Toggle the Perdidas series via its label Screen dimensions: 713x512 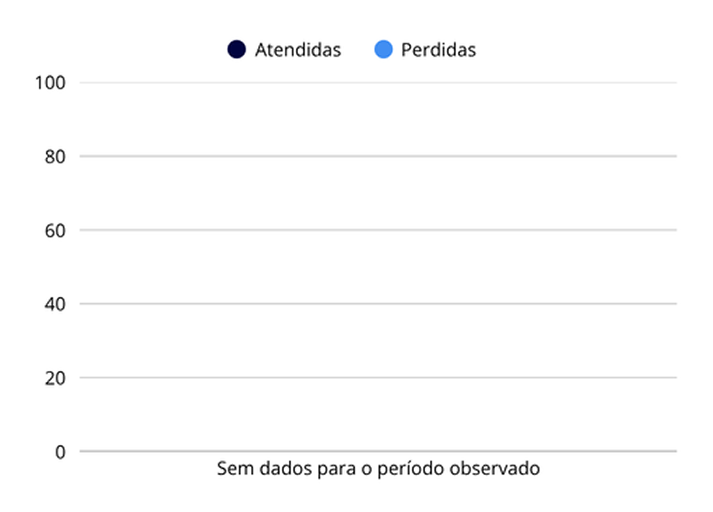(438, 50)
